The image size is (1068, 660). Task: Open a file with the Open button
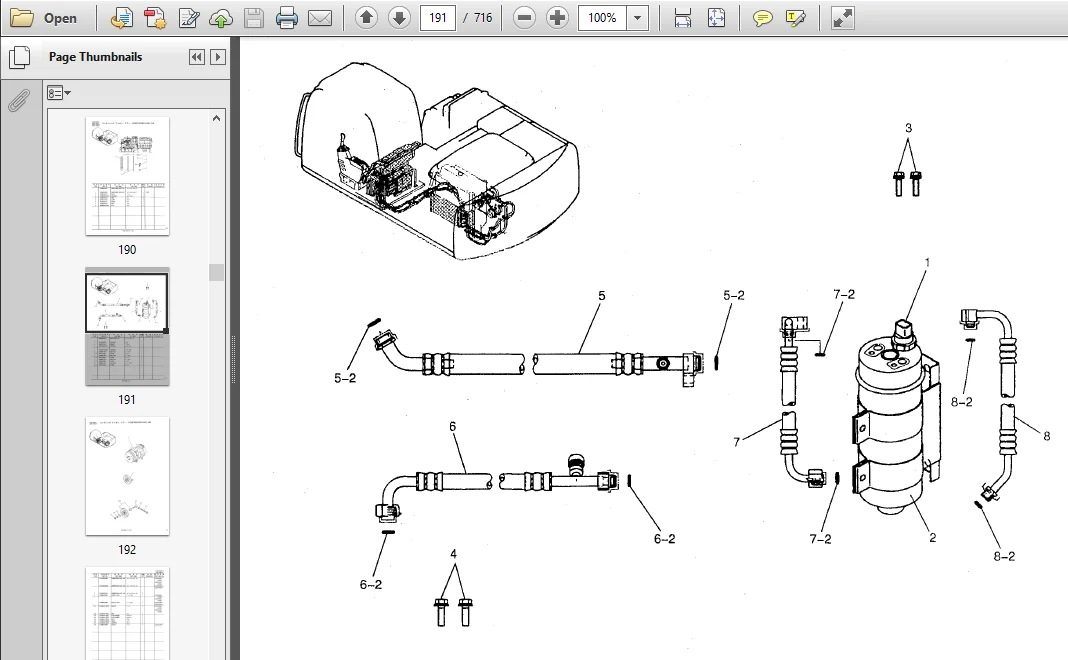point(44,18)
